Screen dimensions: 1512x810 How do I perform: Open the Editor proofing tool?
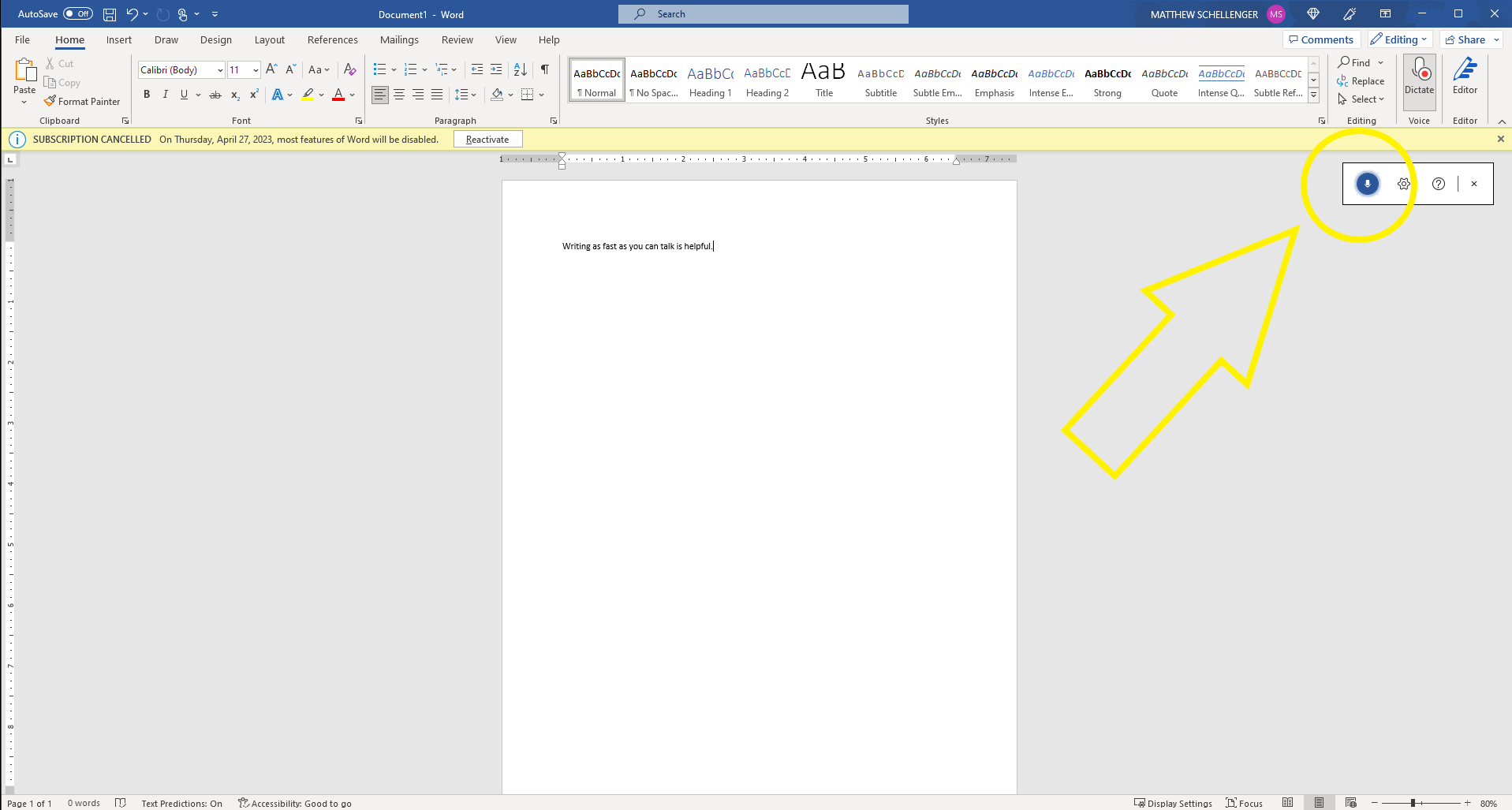(1465, 77)
